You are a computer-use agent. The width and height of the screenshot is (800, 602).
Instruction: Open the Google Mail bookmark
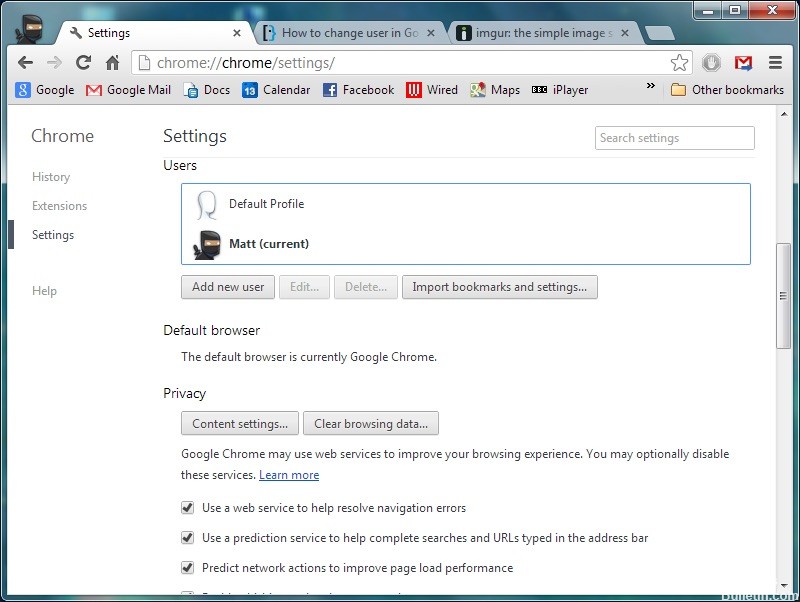point(129,90)
